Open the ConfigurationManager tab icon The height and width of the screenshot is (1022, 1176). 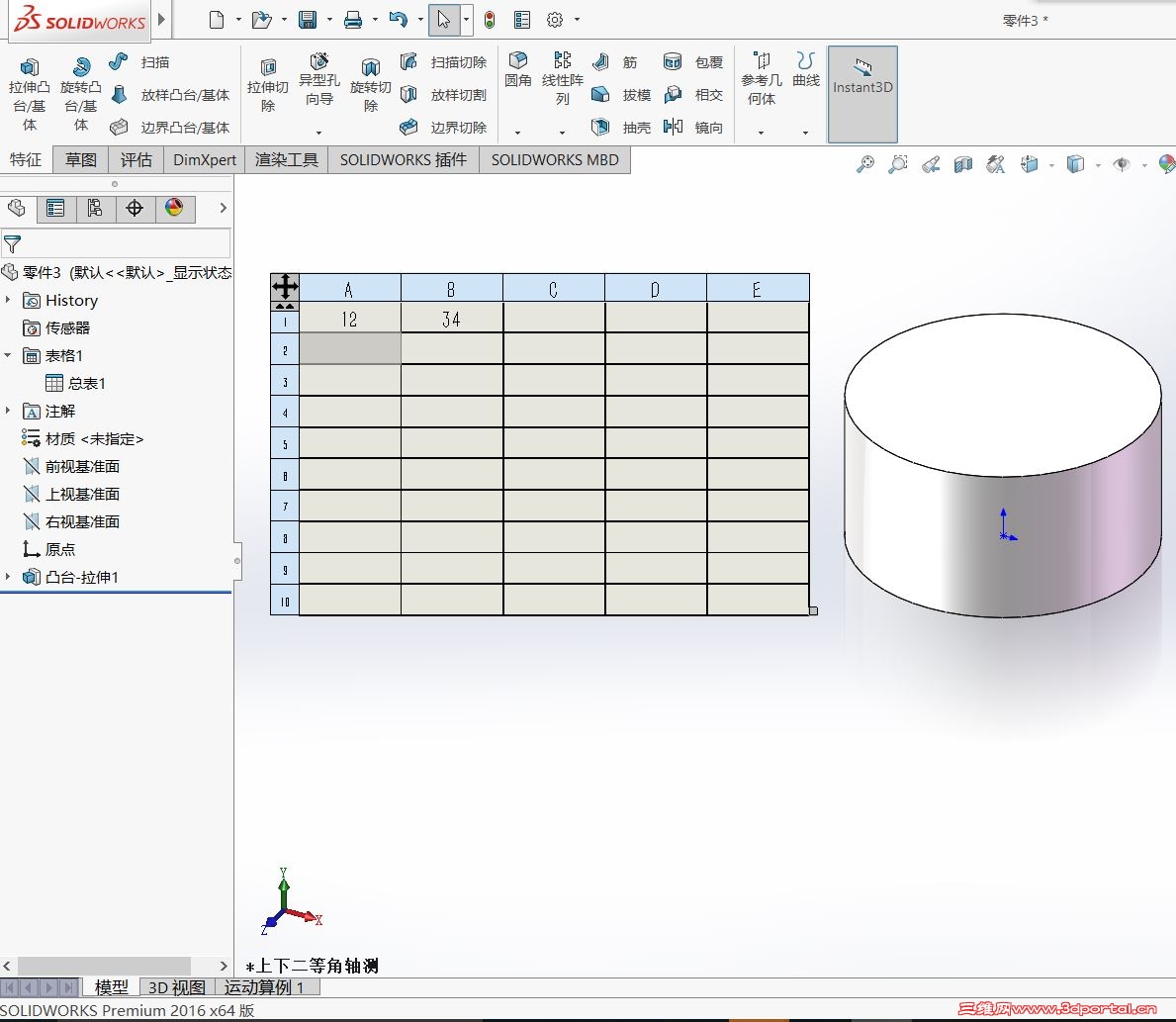pyautogui.click(x=95, y=208)
